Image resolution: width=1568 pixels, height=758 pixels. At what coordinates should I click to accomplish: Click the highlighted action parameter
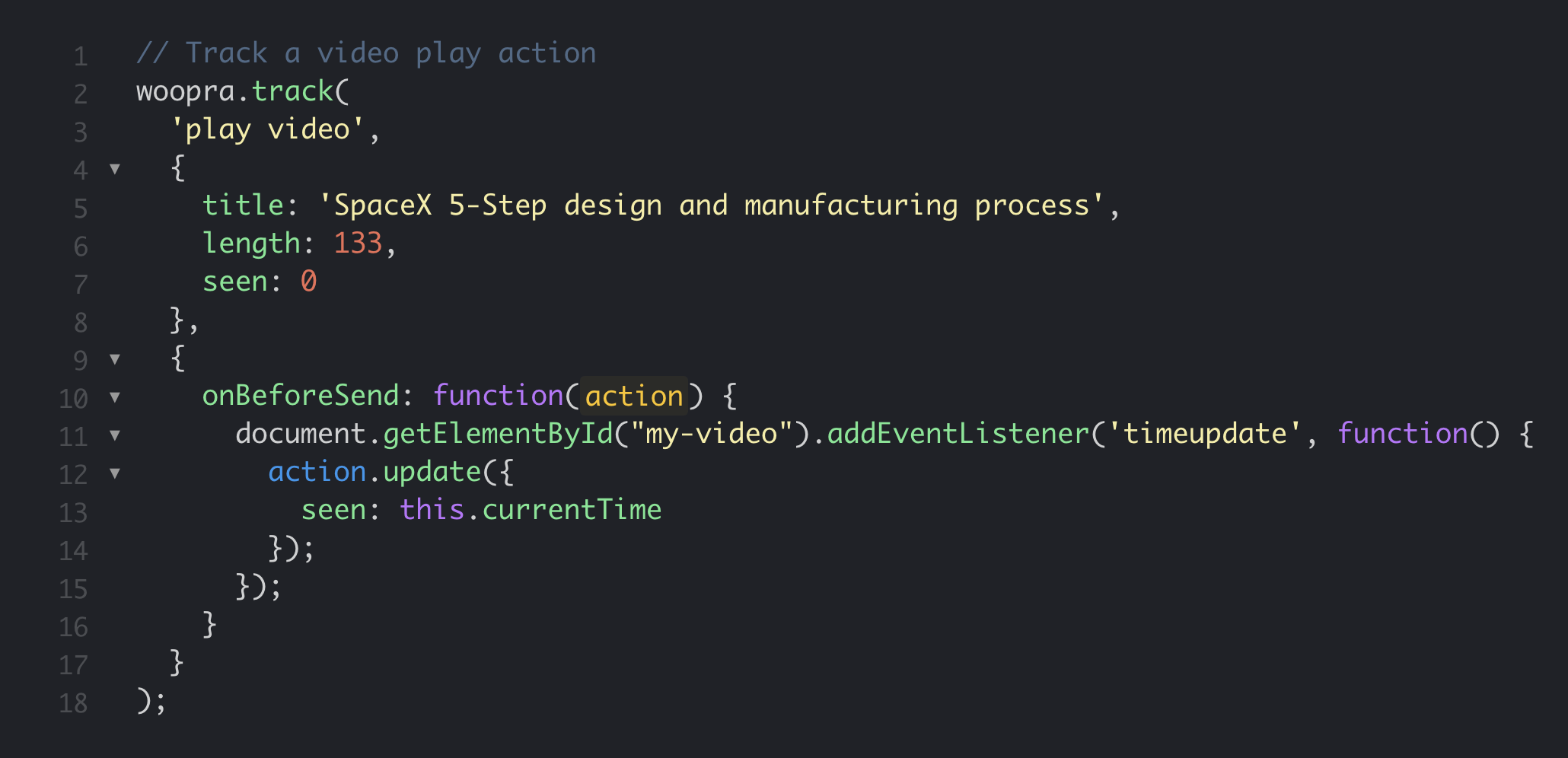[x=634, y=396]
